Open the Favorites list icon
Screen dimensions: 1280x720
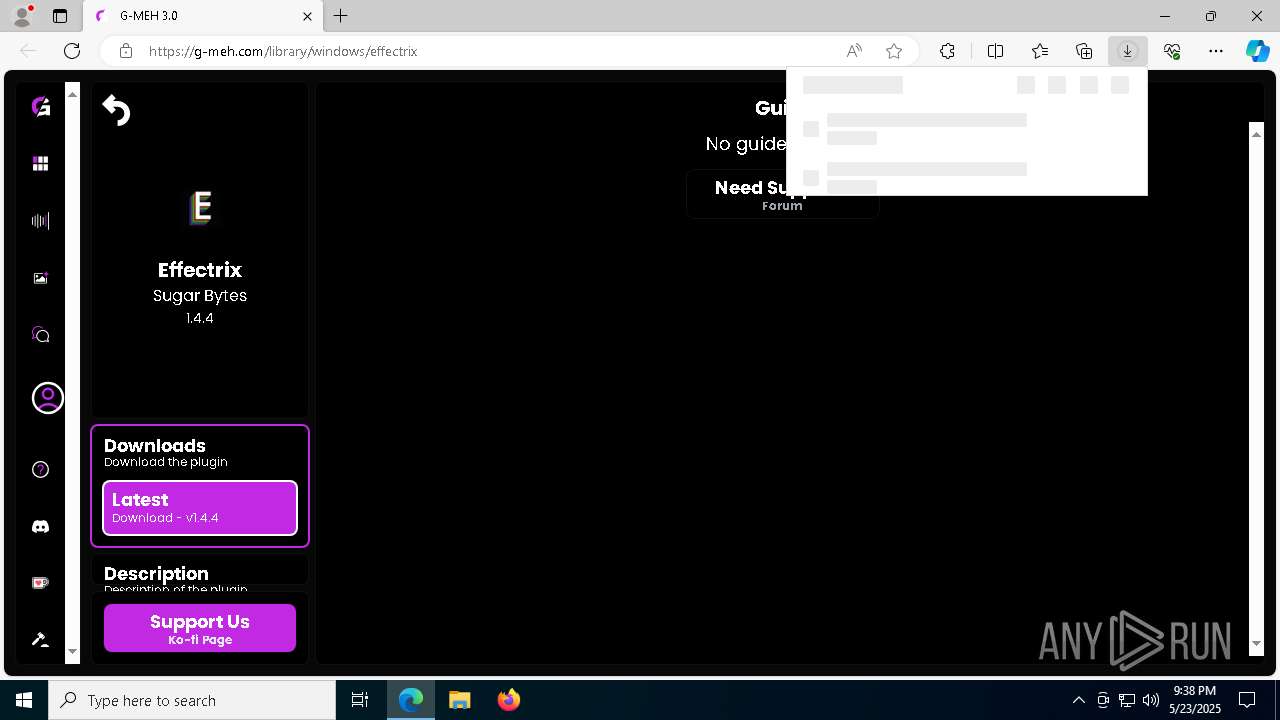pyautogui.click(x=1040, y=51)
